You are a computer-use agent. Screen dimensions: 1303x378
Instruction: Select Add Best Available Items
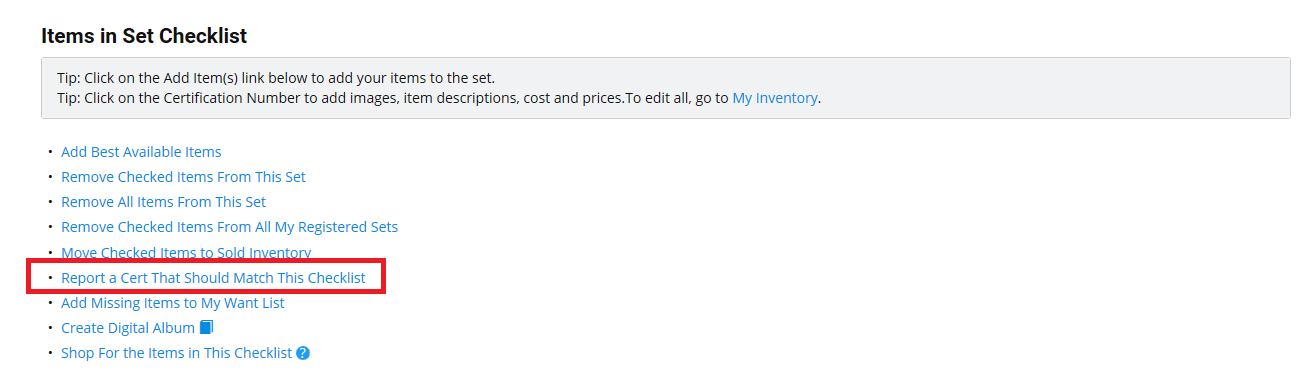[141, 152]
